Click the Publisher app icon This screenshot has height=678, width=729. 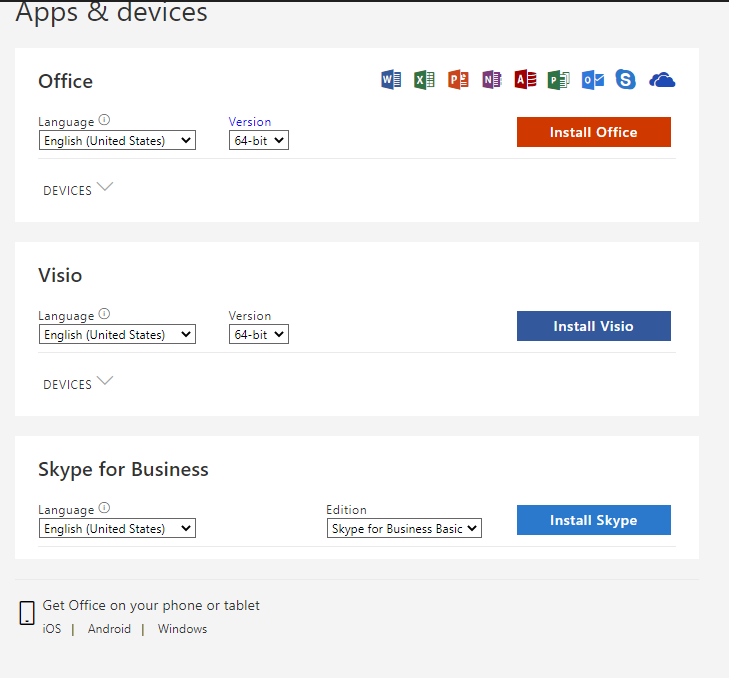coord(558,80)
